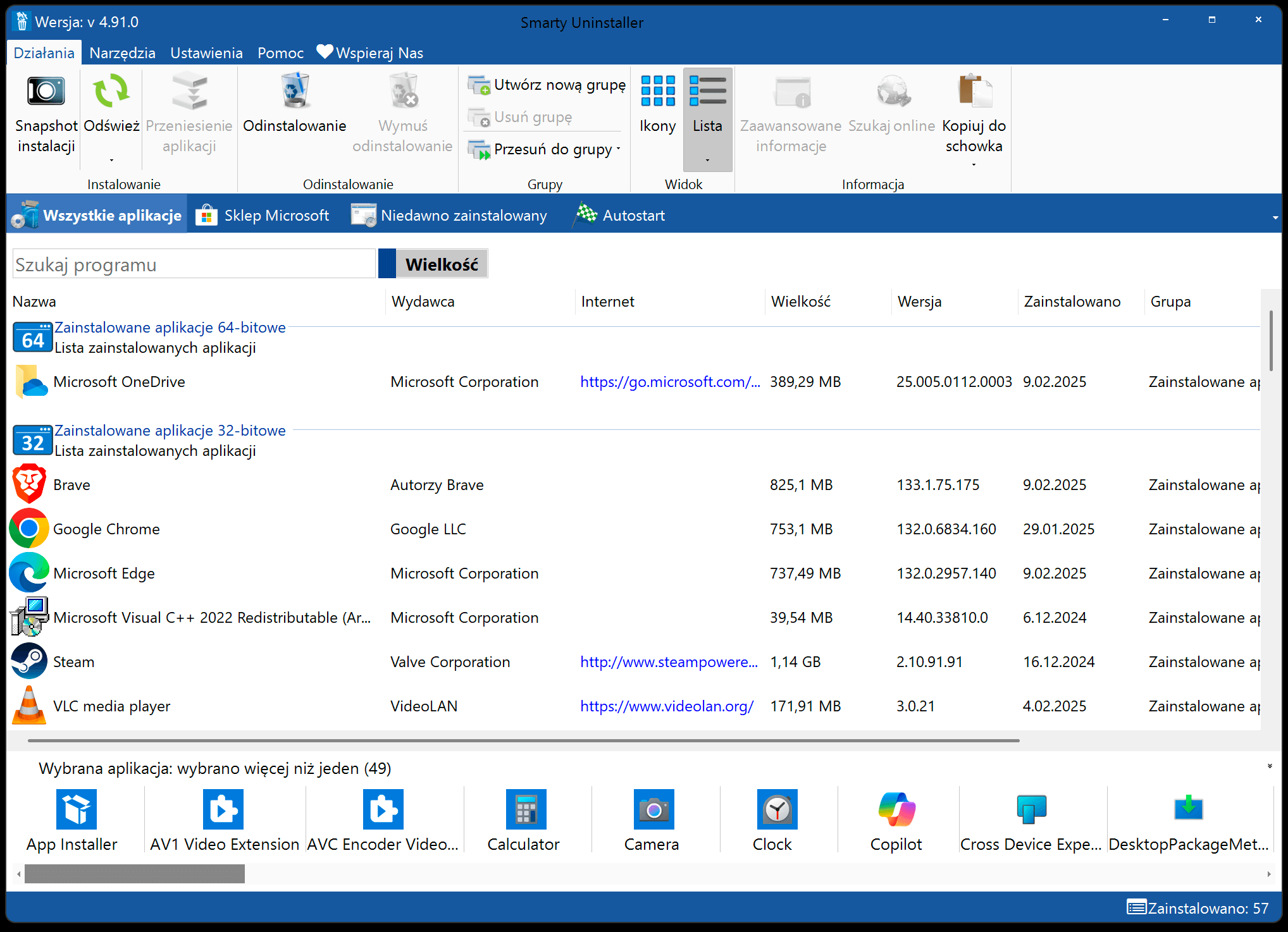The image size is (1288, 932).
Task: Open the Przesuń do grupy dropdown
Action: tap(618, 149)
